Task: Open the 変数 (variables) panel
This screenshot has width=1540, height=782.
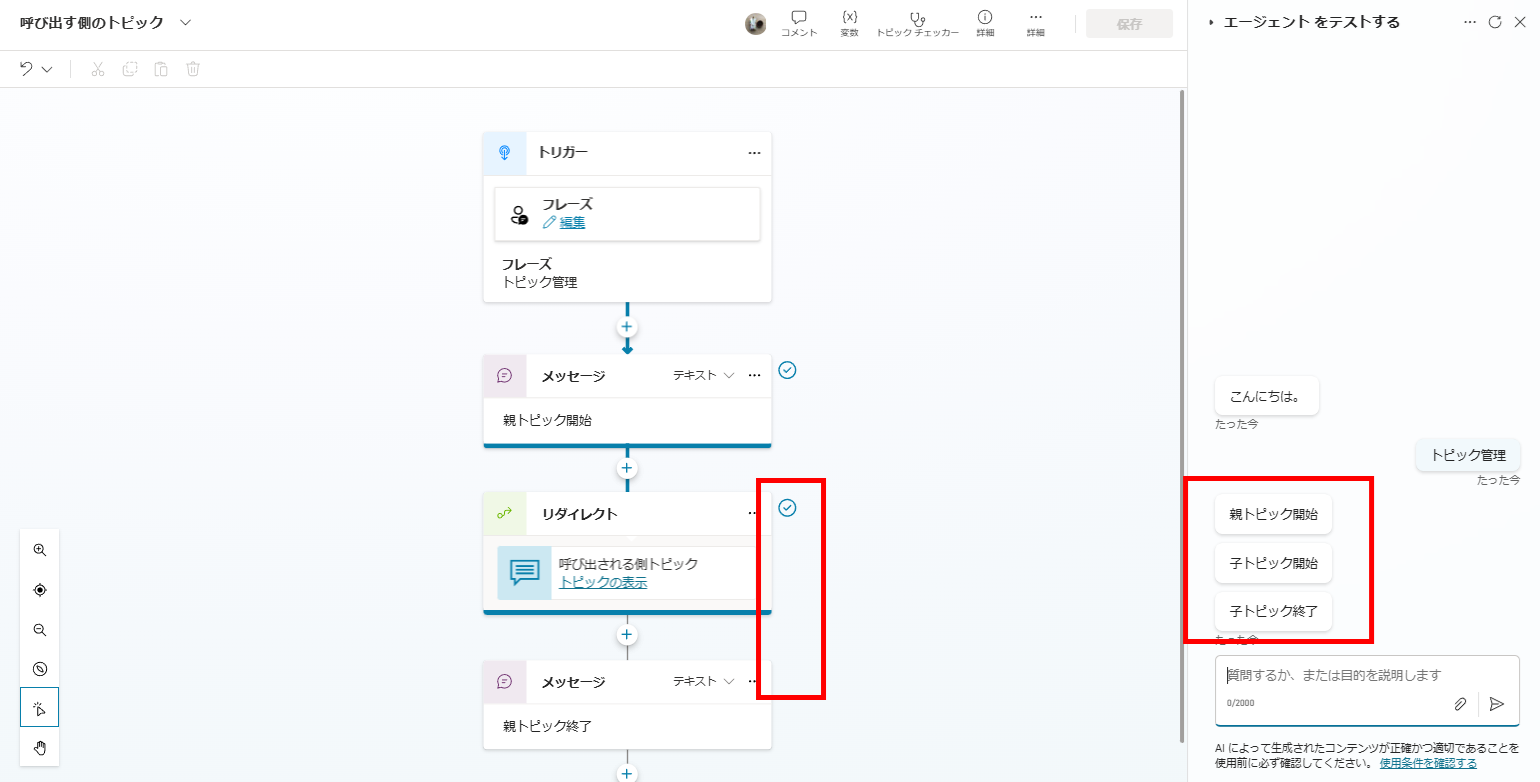Action: pos(849,24)
